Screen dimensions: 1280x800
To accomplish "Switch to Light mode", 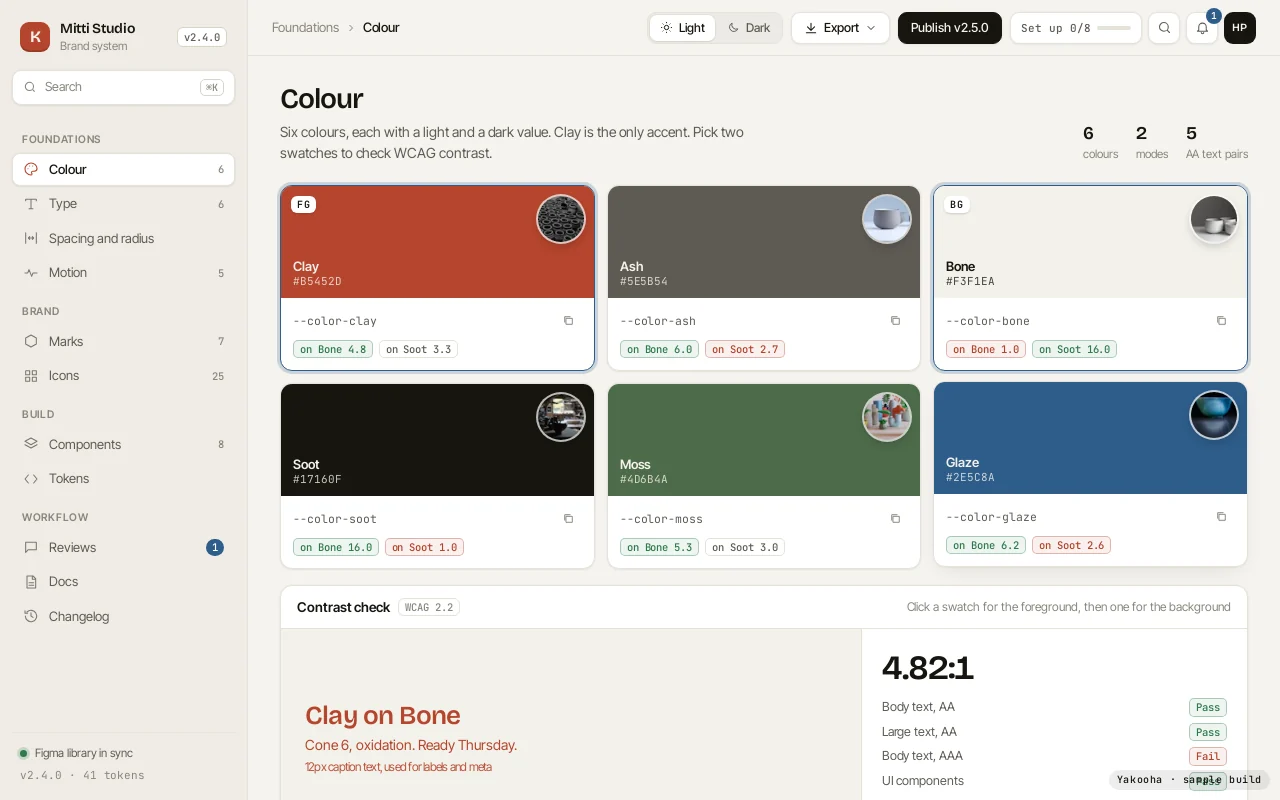I will 683,28.
